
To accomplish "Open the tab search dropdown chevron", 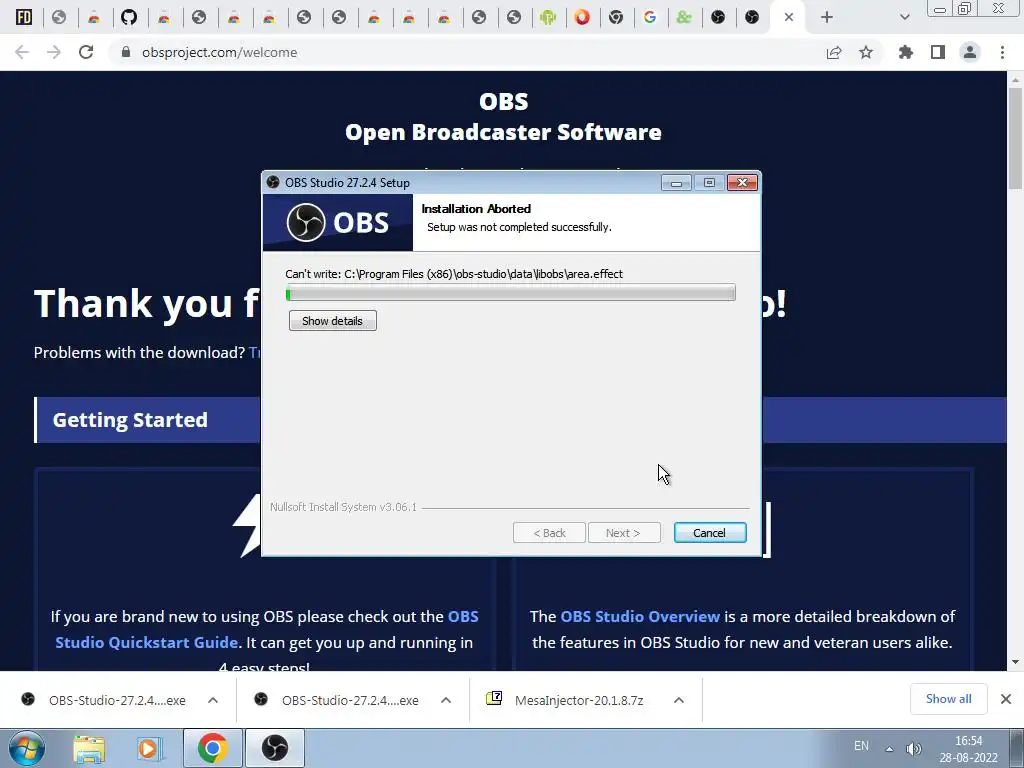I will point(904,17).
